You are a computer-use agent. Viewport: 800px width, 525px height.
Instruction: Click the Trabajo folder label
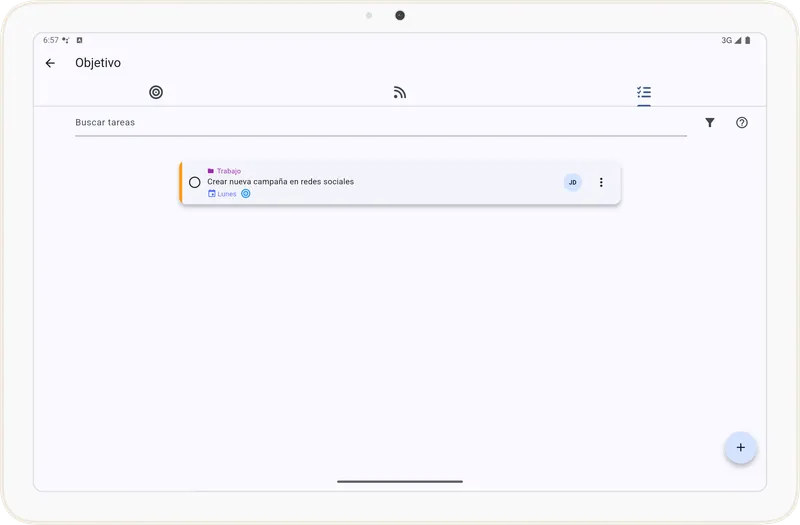(229, 171)
